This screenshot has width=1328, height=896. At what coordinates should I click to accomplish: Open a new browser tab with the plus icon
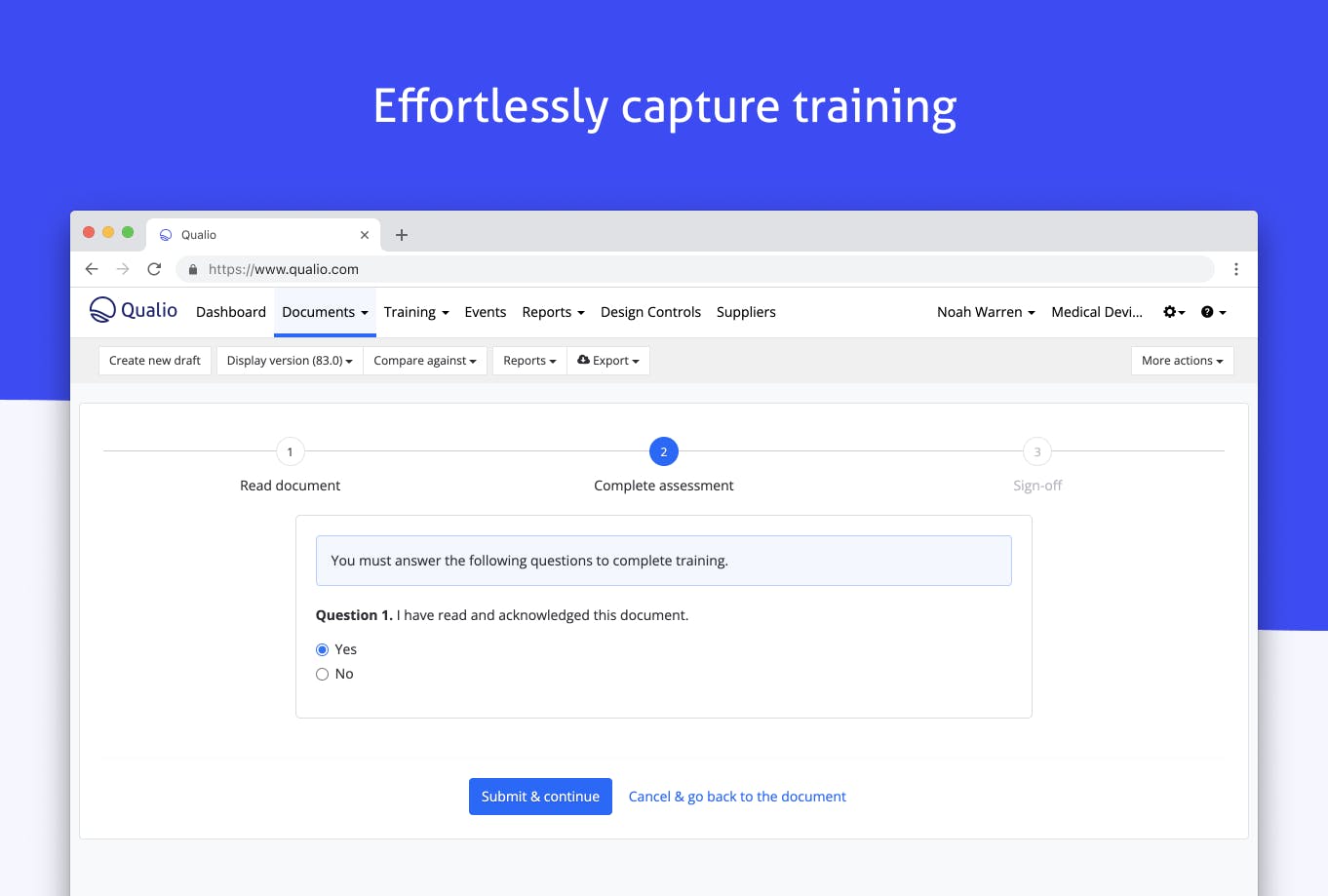[401, 234]
